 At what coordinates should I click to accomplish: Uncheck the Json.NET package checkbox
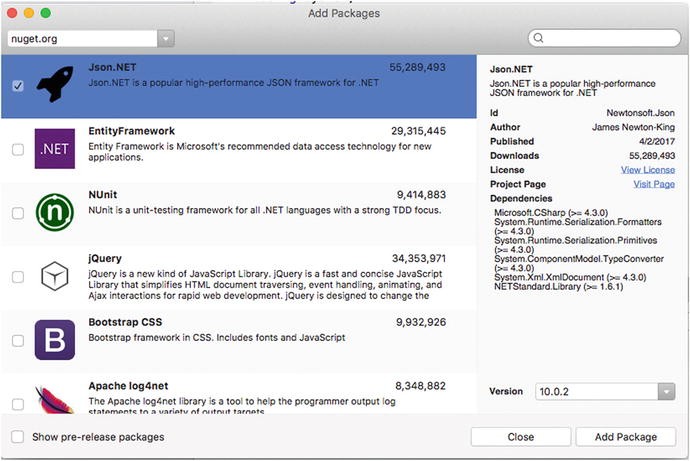(18, 85)
